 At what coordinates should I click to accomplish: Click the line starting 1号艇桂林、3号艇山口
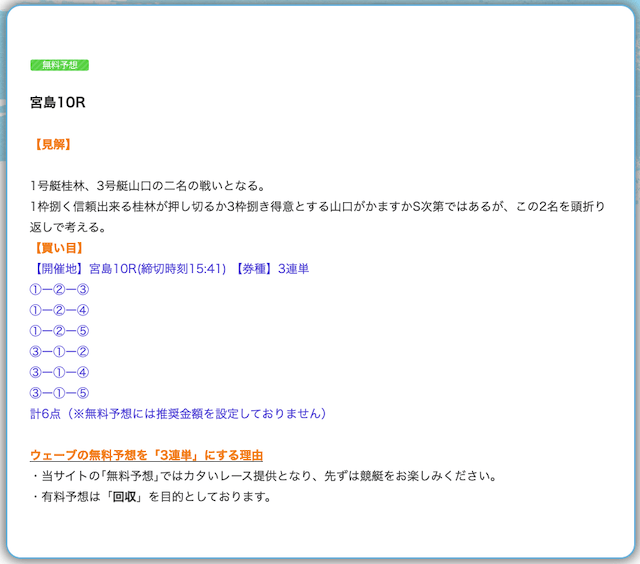[x=149, y=186]
